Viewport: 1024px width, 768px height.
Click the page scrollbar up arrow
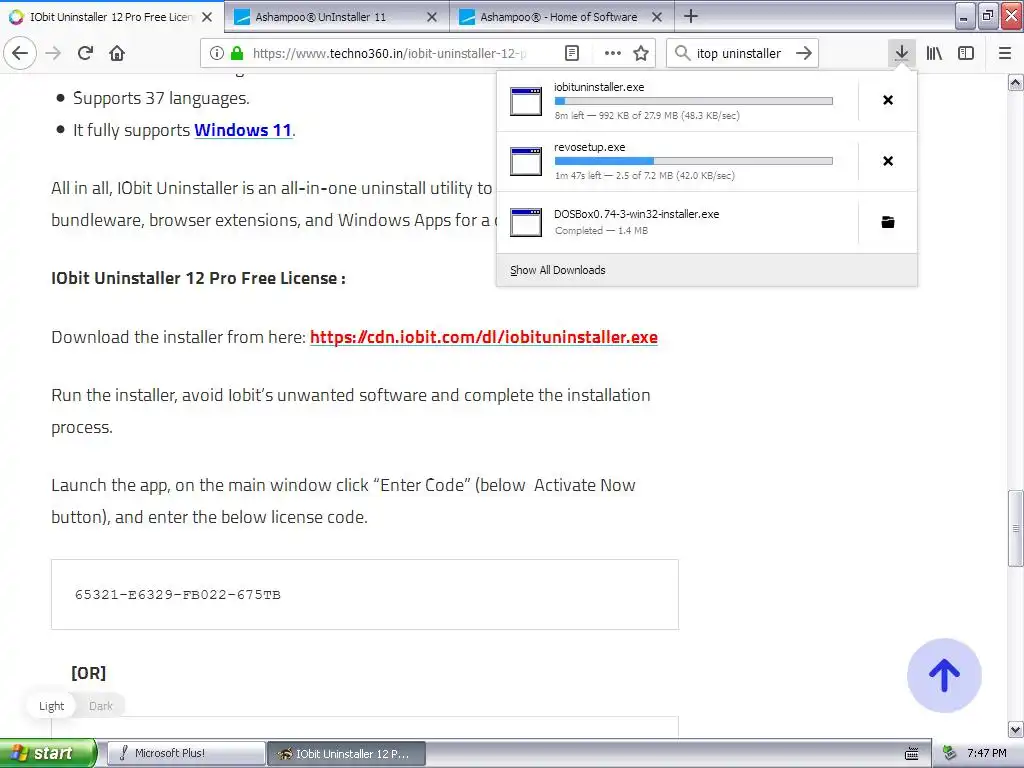point(1016,82)
